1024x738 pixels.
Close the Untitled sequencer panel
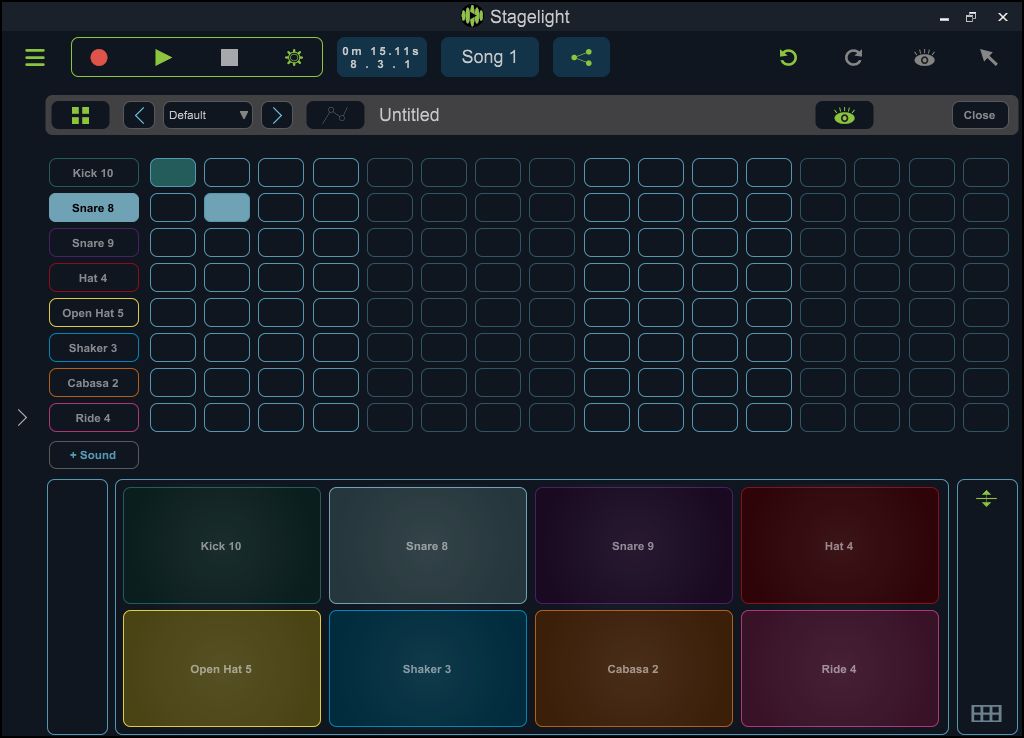pyautogui.click(x=979, y=114)
